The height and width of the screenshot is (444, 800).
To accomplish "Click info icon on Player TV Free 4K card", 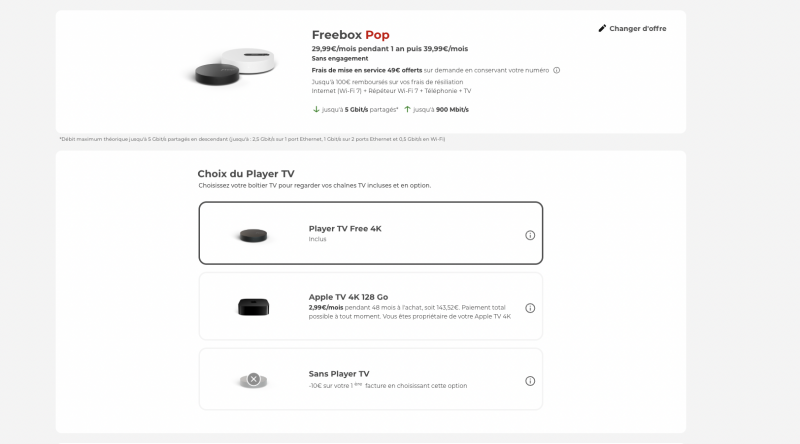I will tap(530, 235).
